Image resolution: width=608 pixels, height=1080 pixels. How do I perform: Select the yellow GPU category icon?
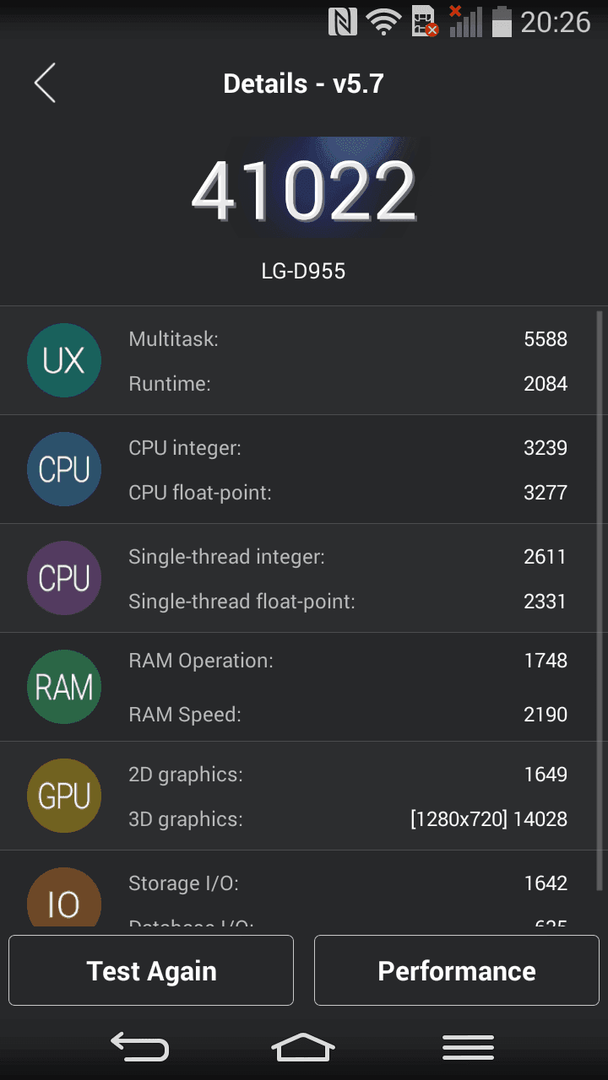click(64, 796)
